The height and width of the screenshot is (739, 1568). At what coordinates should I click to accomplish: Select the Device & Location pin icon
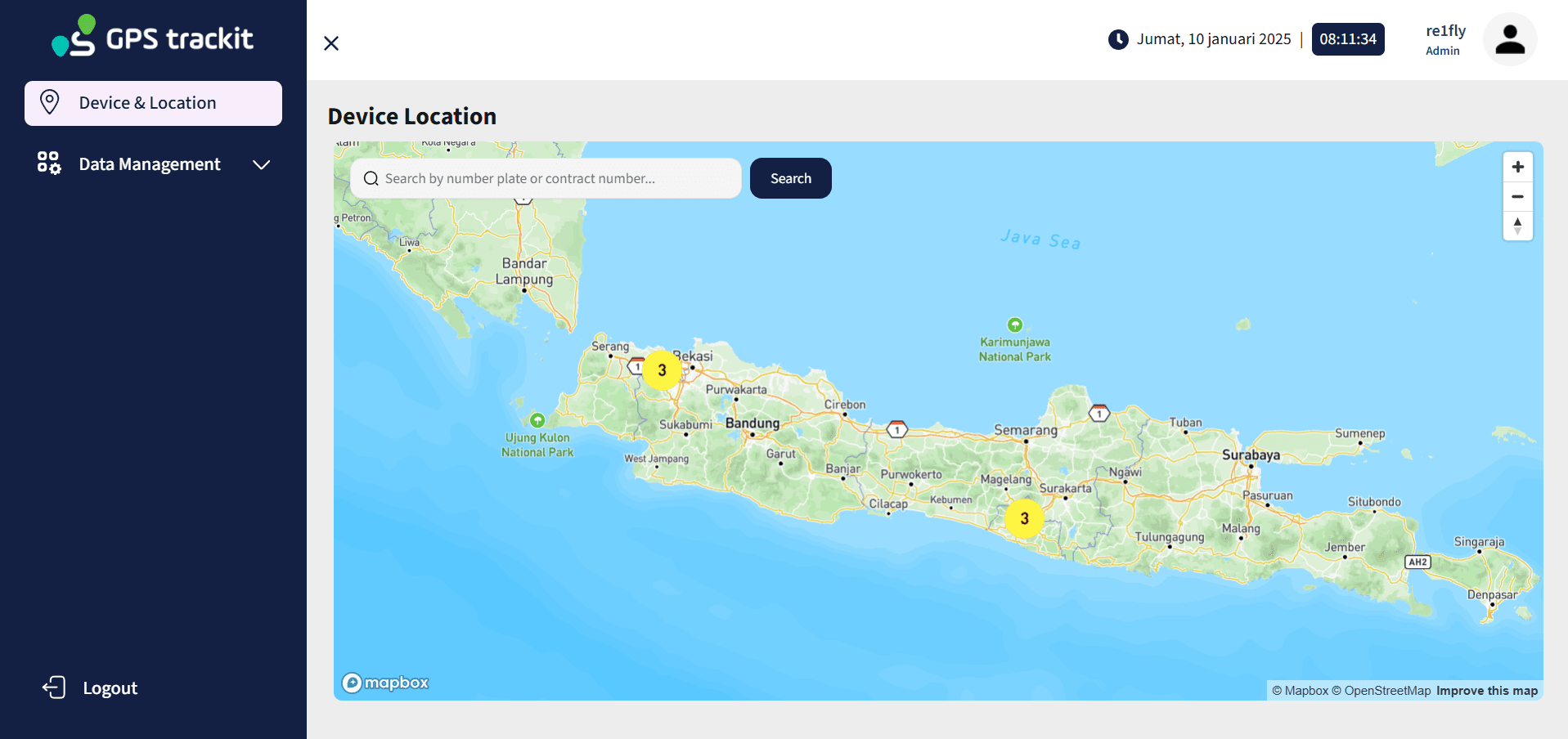51,102
